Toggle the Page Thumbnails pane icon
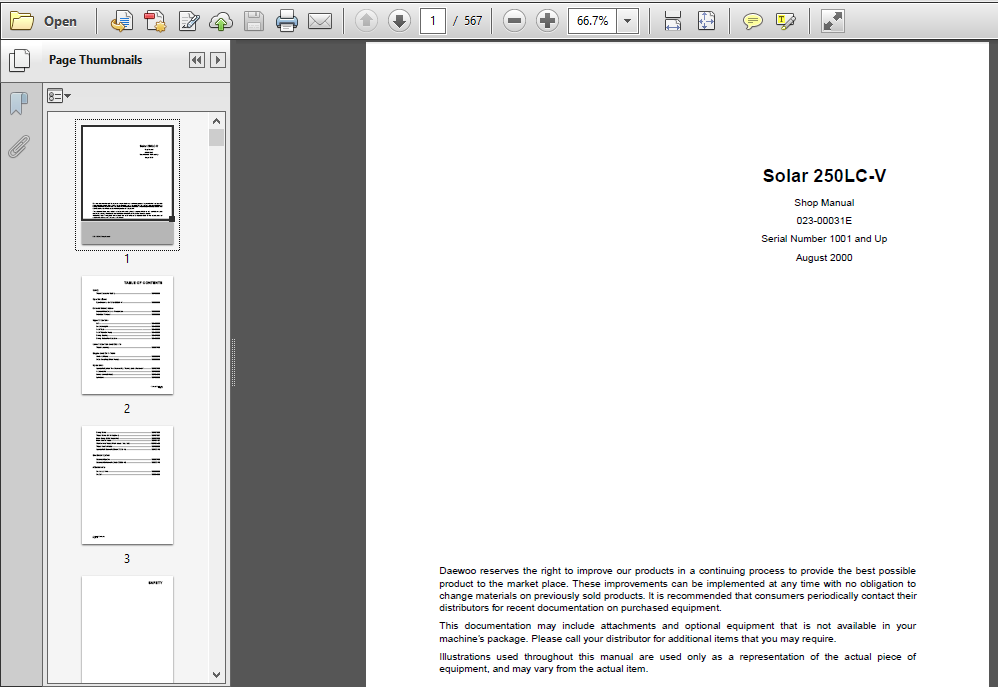 tap(20, 60)
